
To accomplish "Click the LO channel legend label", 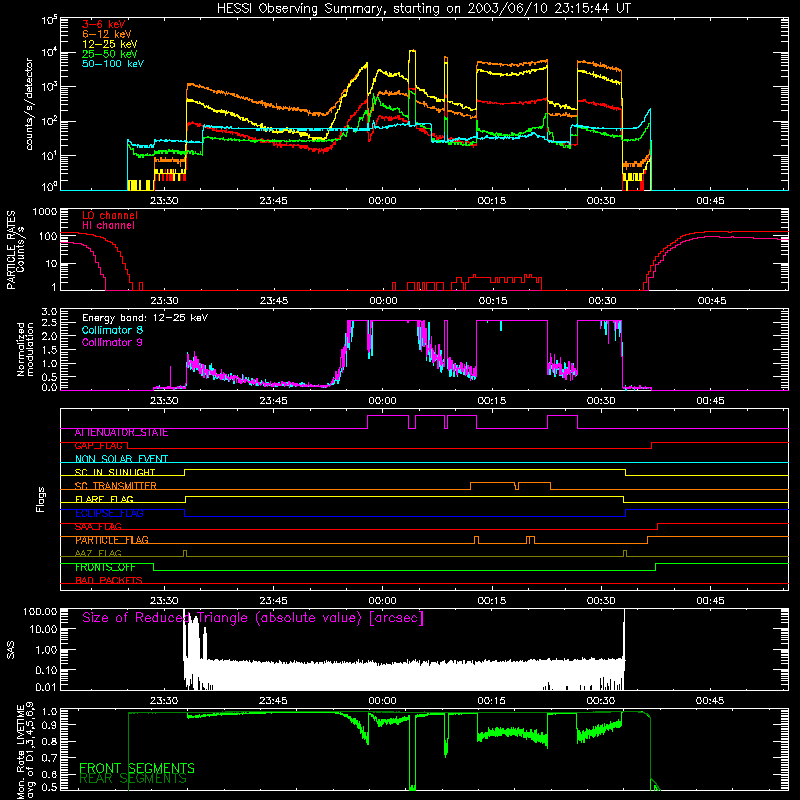I will click(110, 215).
